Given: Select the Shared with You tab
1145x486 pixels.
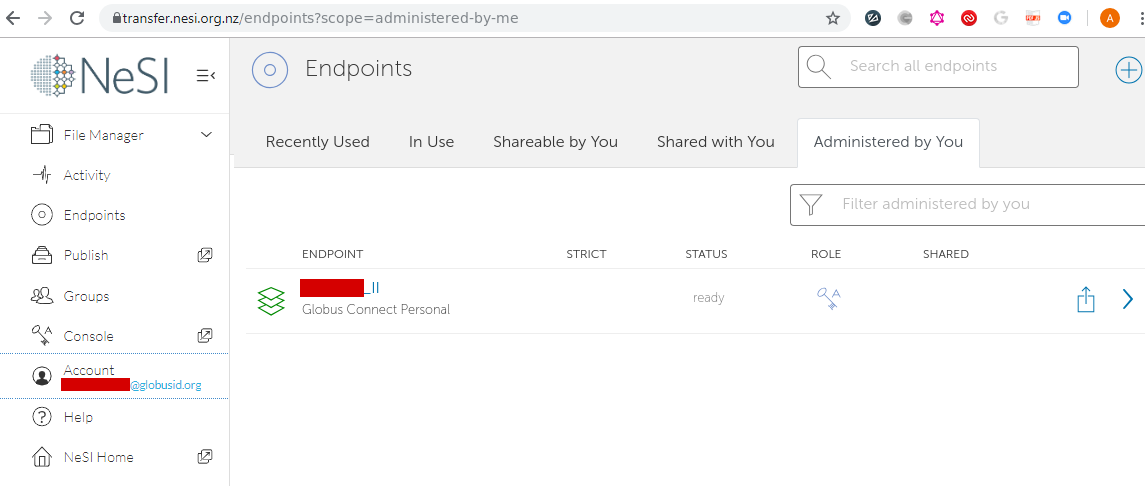Looking at the screenshot, I should tap(715, 142).
